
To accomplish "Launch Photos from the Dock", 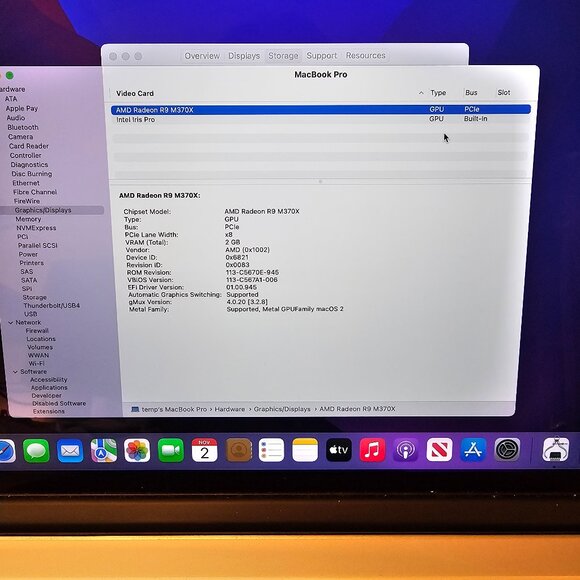I will [x=137, y=451].
